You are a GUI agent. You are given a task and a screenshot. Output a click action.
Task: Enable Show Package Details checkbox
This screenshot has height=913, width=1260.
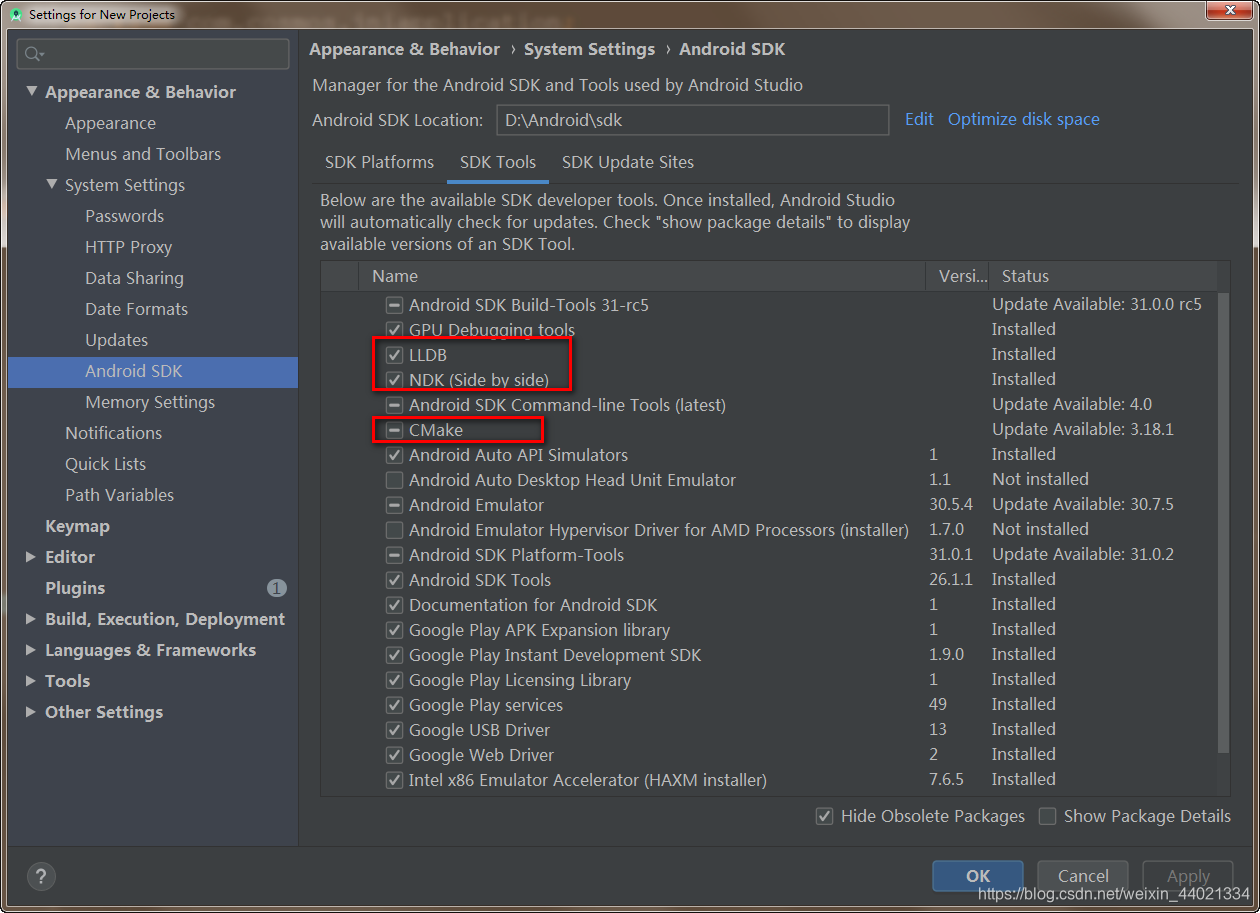(1047, 816)
